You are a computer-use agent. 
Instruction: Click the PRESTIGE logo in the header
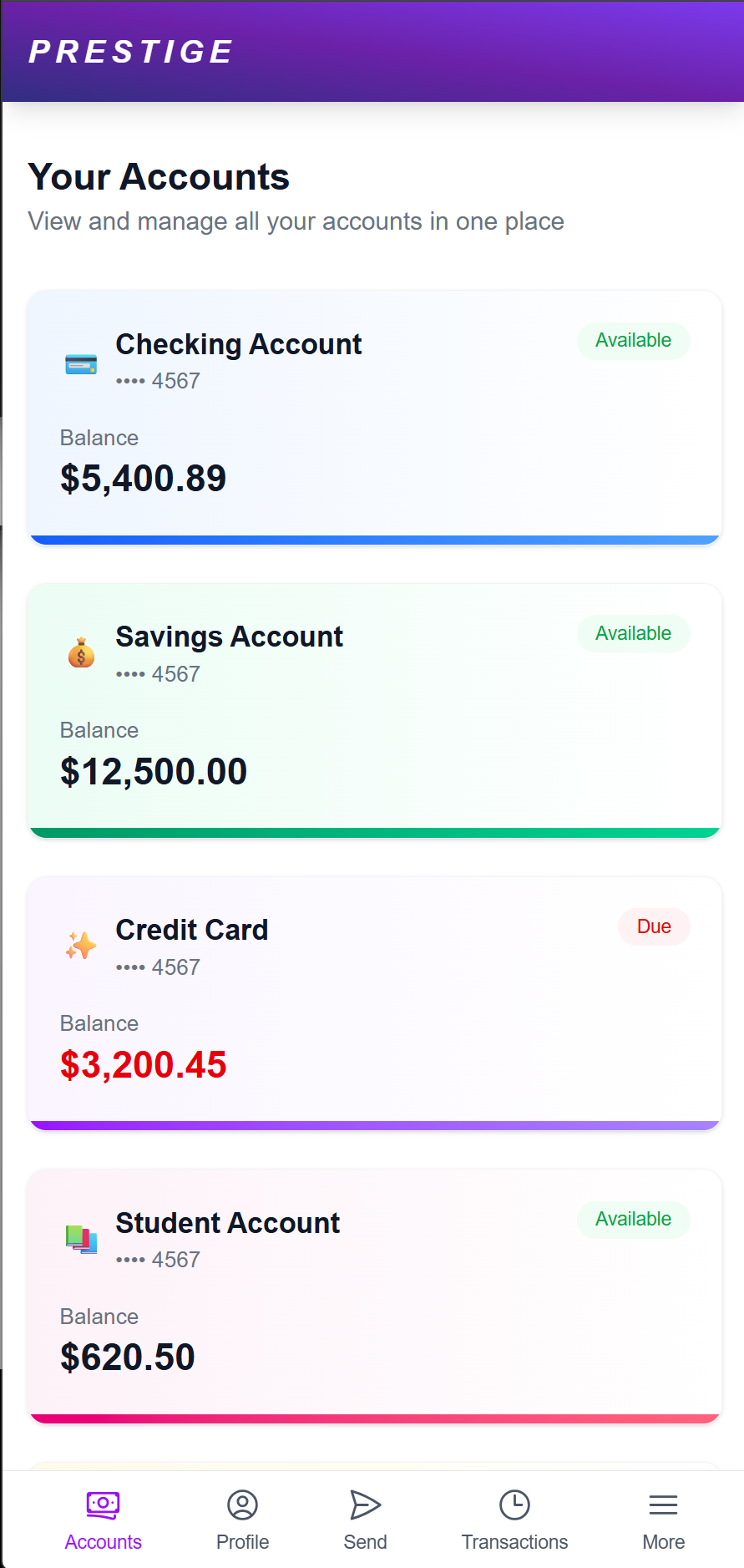click(130, 51)
